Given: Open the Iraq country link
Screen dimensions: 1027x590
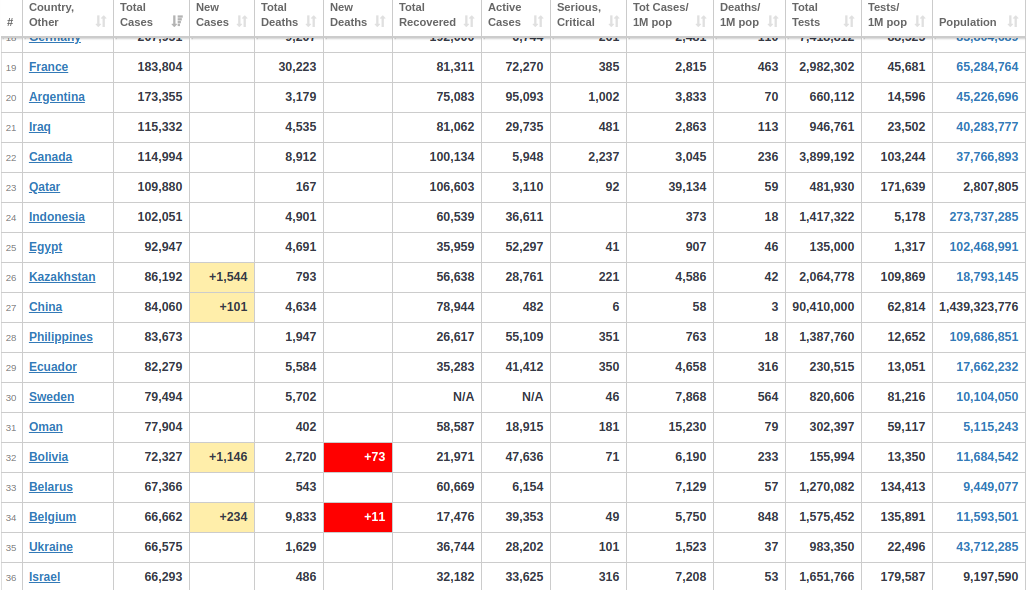Looking at the screenshot, I should point(40,127).
